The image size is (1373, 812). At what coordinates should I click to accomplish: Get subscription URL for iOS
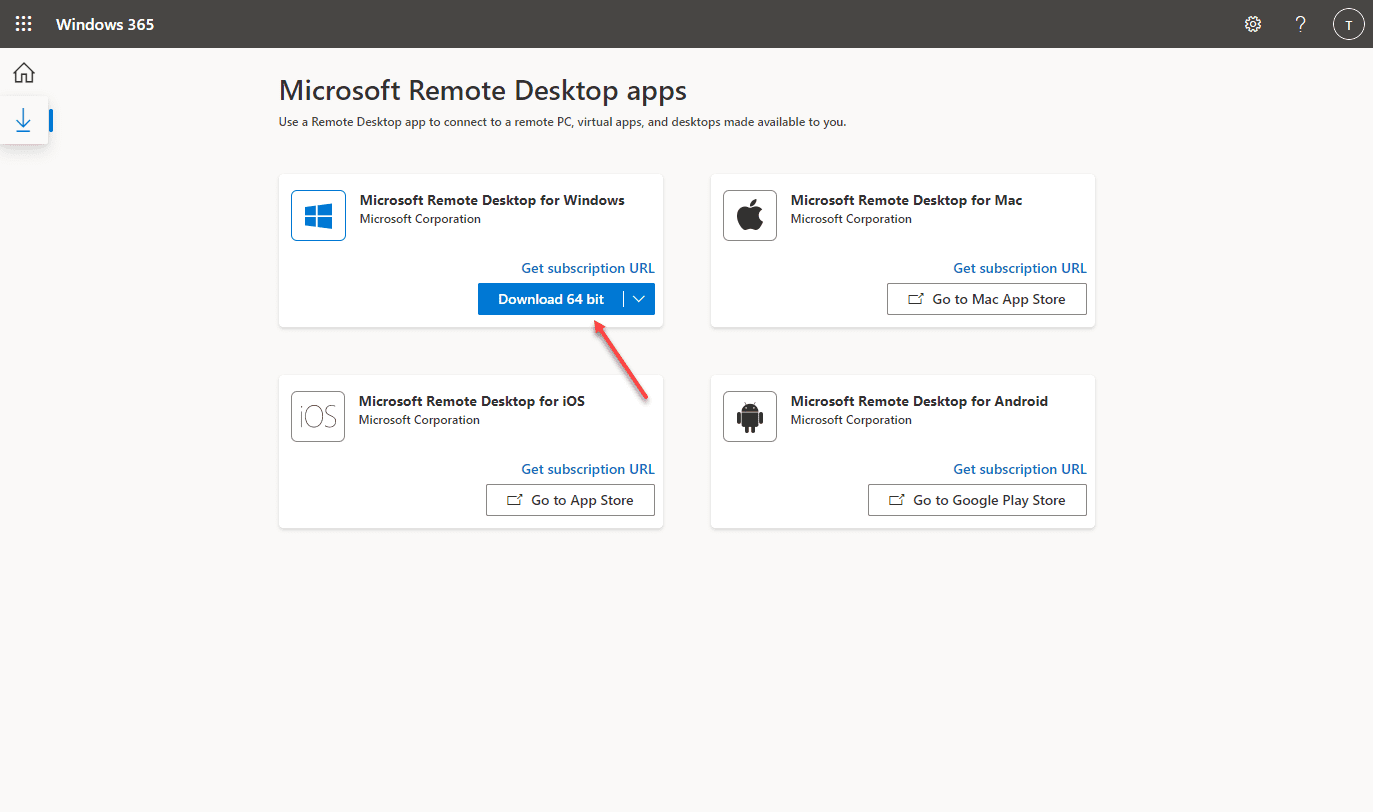click(588, 469)
